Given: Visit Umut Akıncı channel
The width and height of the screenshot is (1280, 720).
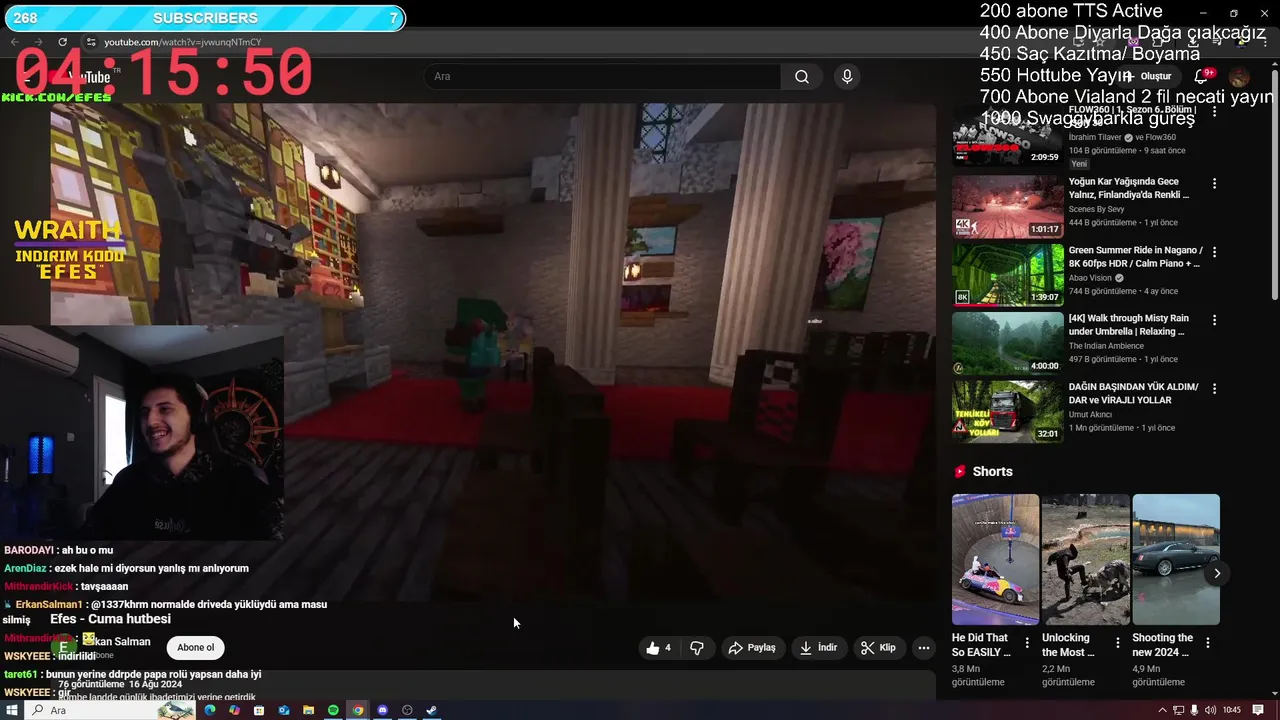Looking at the screenshot, I should pyautogui.click(x=1090, y=414).
